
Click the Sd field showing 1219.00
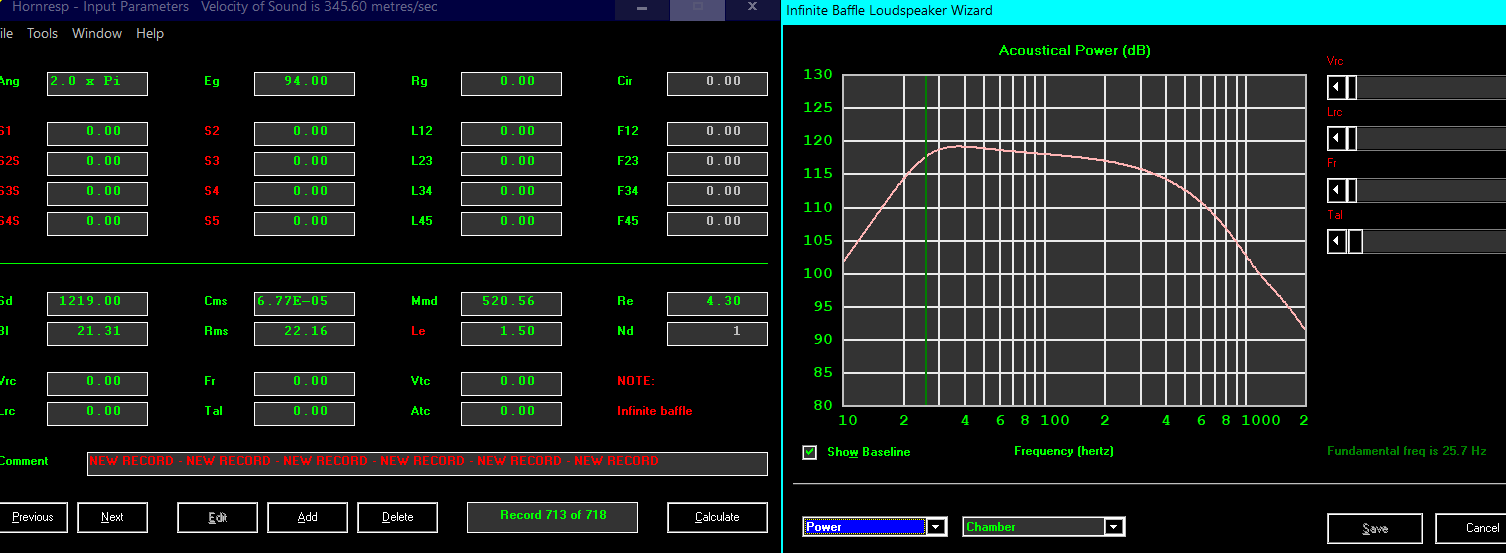click(x=97, y=303)
